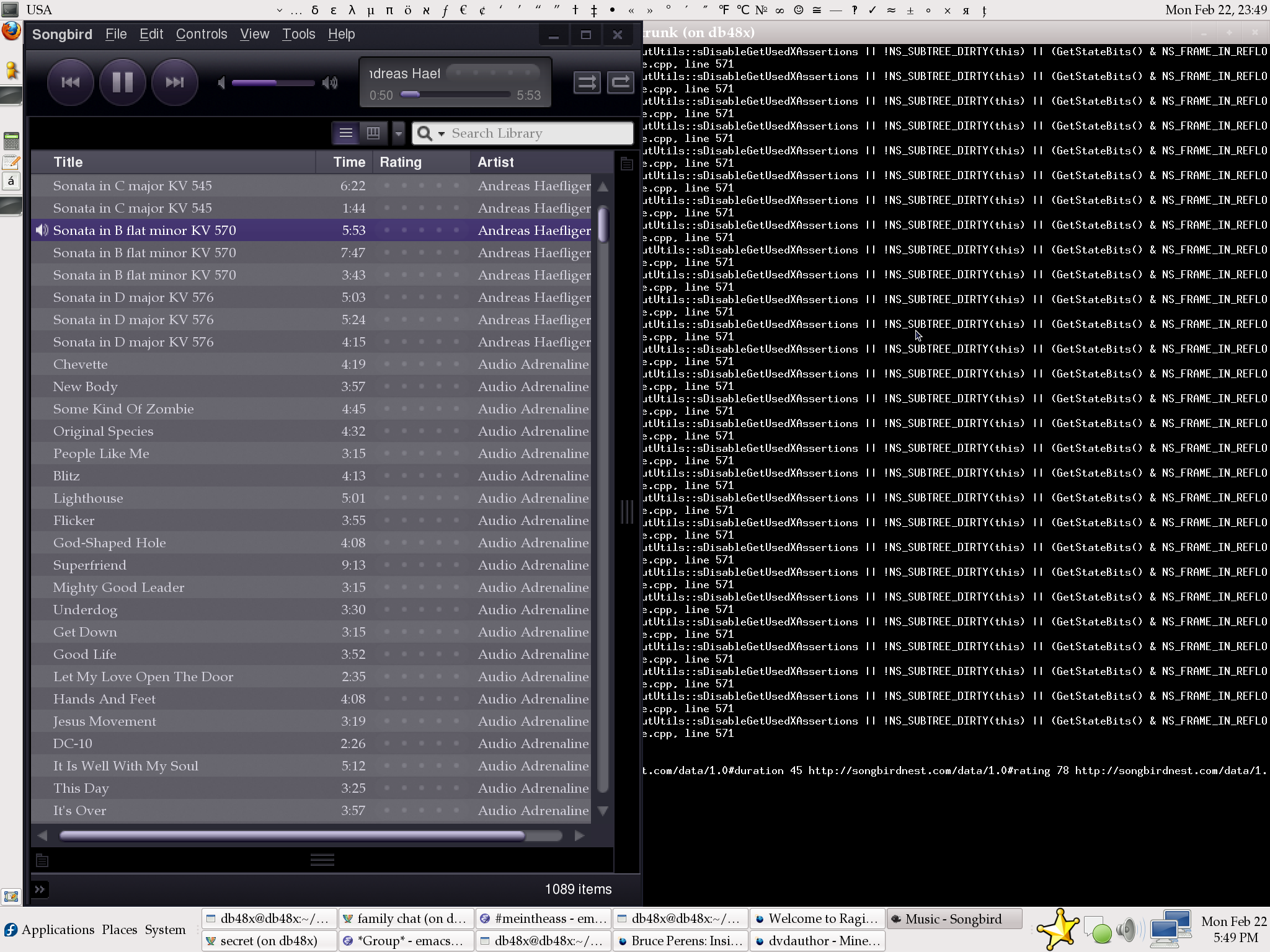Toggle shuffle playback mode
Screen dimensions: 1270x952
click(587, 82)
